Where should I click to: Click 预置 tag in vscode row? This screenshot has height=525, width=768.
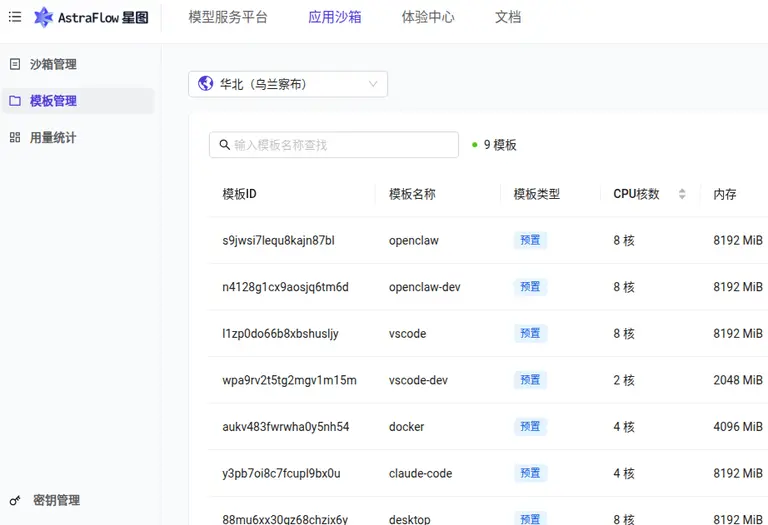[530, 333]
